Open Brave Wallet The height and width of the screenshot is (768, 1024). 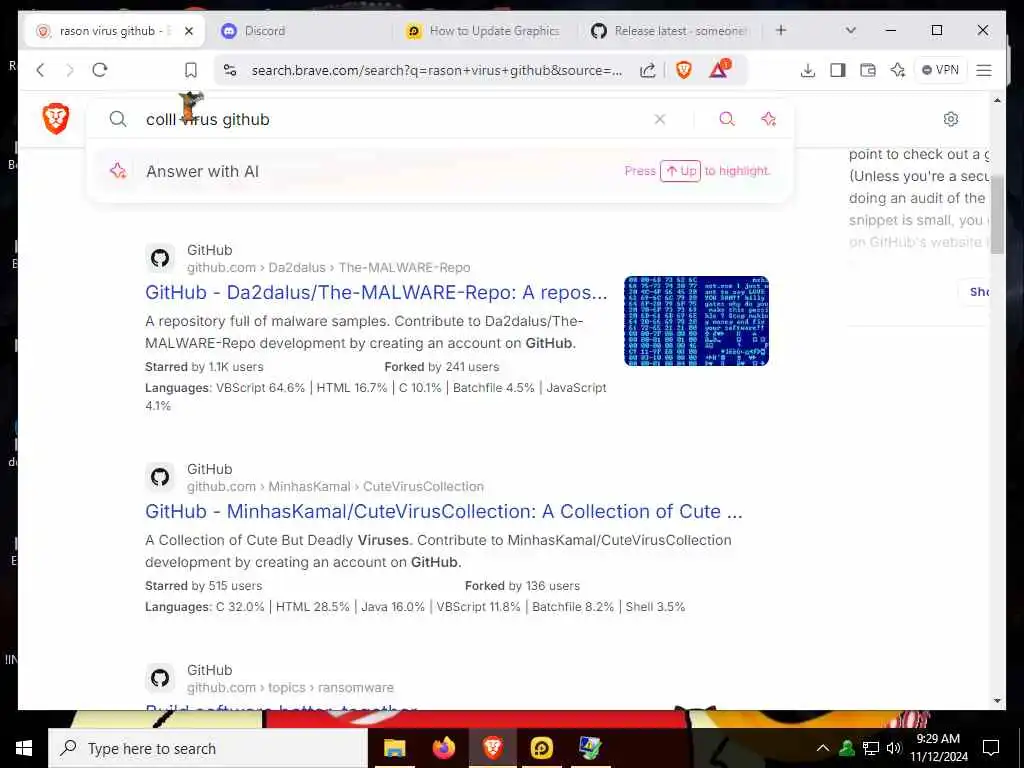pyautogui.click(x=868, y=70)
